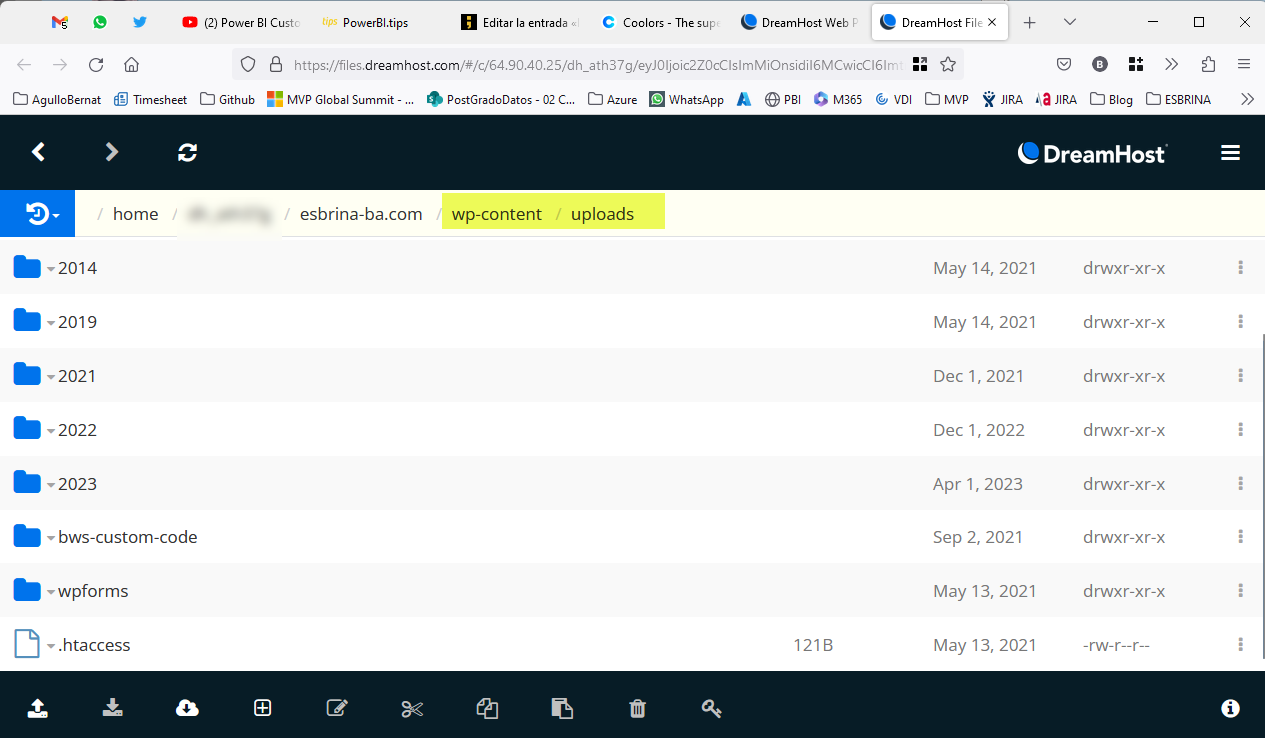Screen dimensions: 1265x738
Task: Open options menu for 2022 folder row
Action: coord(1240,430)
